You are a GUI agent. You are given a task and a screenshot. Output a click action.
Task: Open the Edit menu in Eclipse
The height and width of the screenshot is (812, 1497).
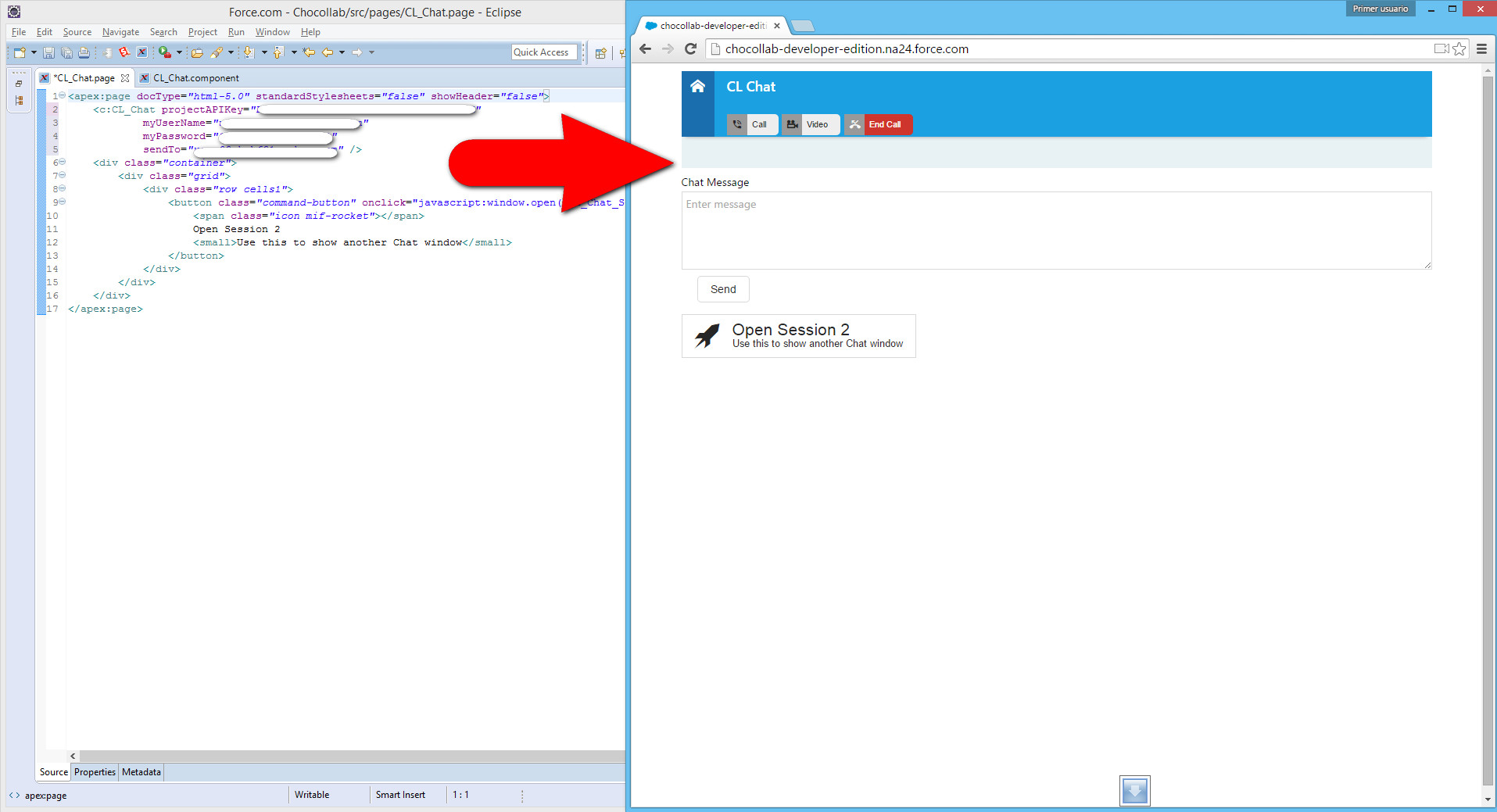[45, 32]
